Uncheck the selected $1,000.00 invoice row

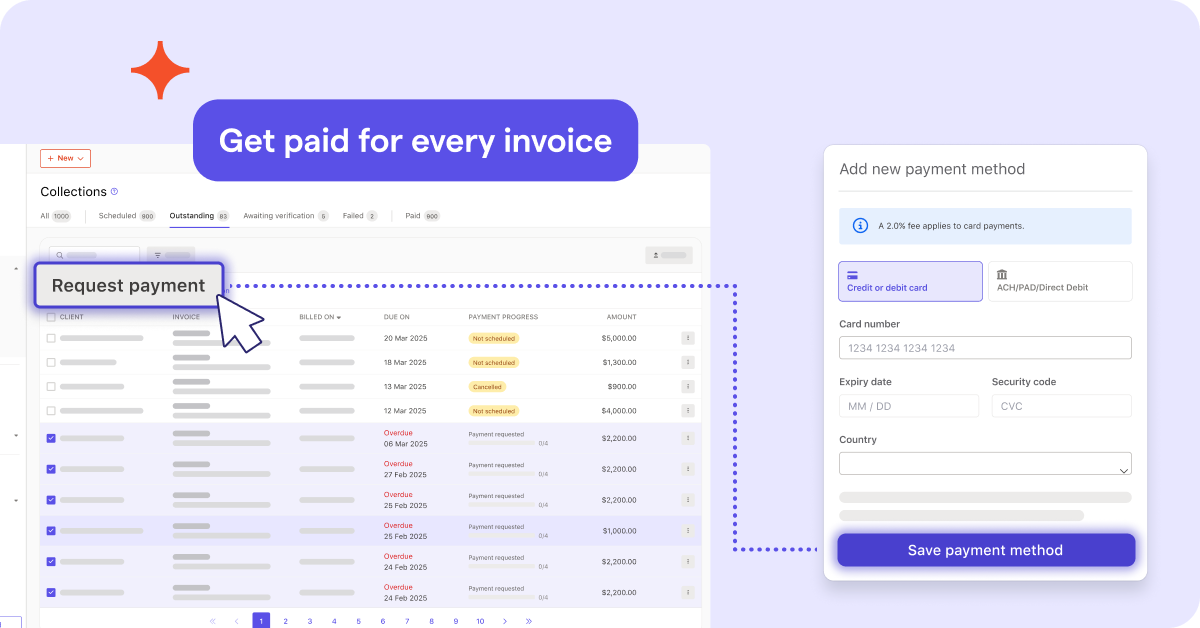[x=51, y=531]
